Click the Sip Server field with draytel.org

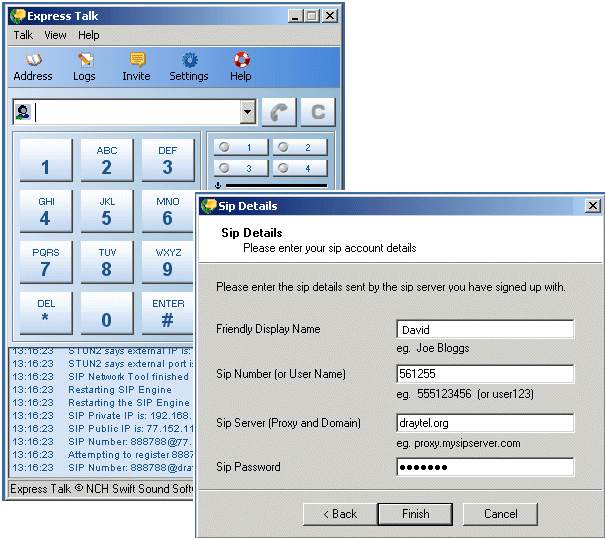coord(485,423)
